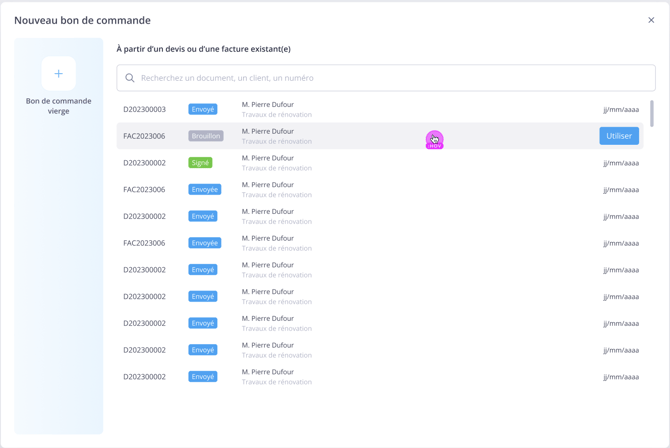
Task: Close the Nouveau bon de commande dialog
Action: [x=651, y=20]
